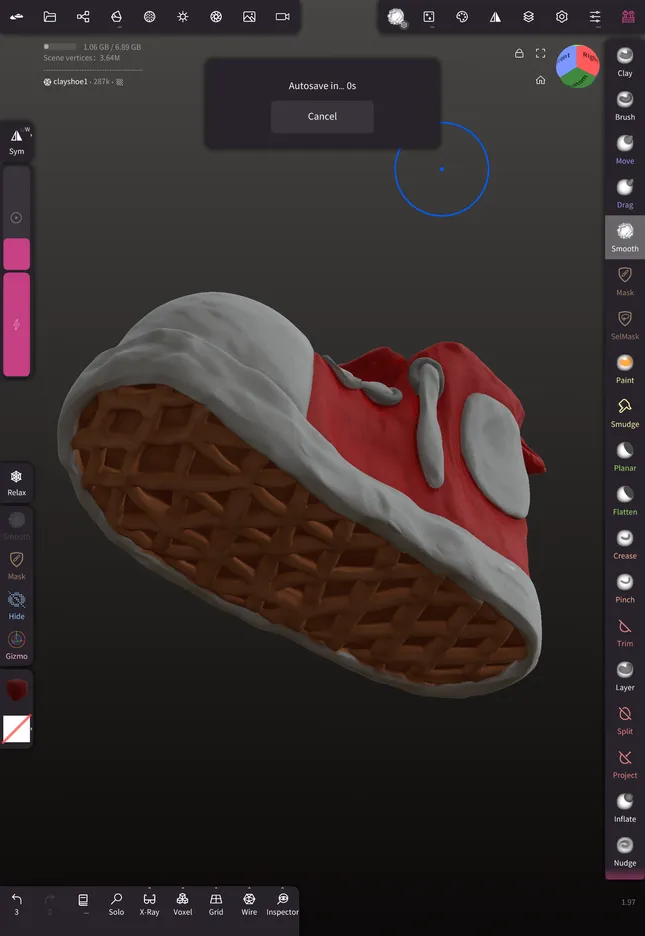Toggle the camera lock icon
Screen dimensions: 645x936
pos(519,53)
